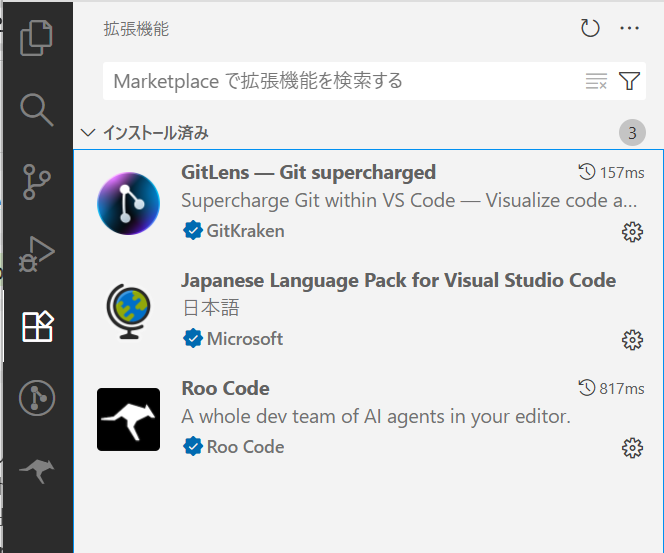Open the manage gear for GitLens

(x=632, y=232)
